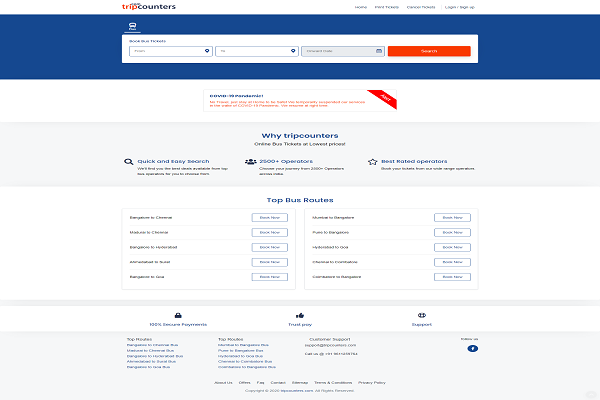The width and height of the screenshot is (600, 400).
Task: Book Now for Bangalore to Chennai
Action: click(x=270, y=217)
